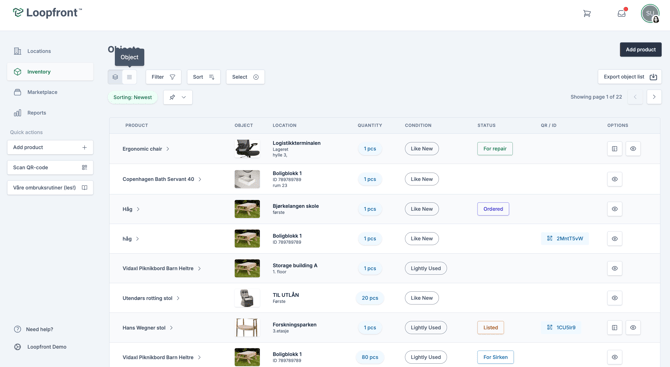The height and width of the screenshot is (367, 670).
Task: Click panel icon in Ergonomic chair options
Action: 614,149
